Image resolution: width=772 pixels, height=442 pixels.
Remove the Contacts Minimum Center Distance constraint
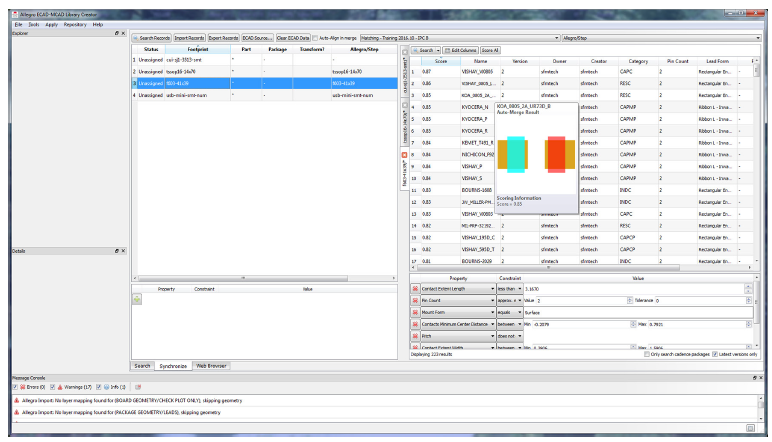tap(415, 324)
